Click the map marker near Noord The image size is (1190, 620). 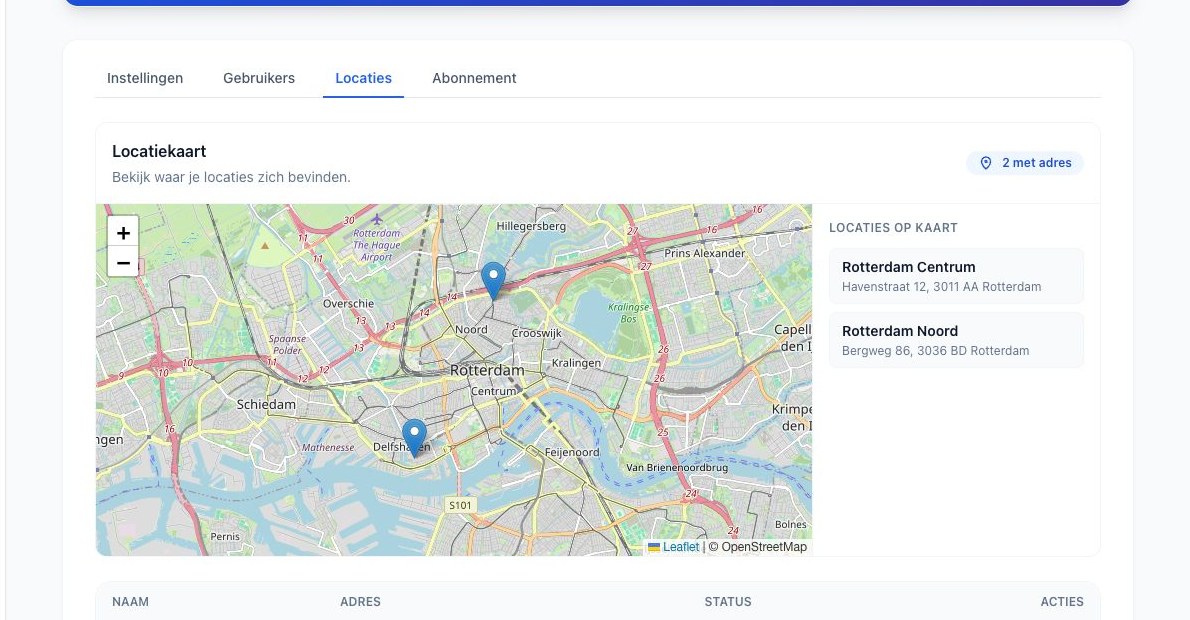tap(493, 282)
